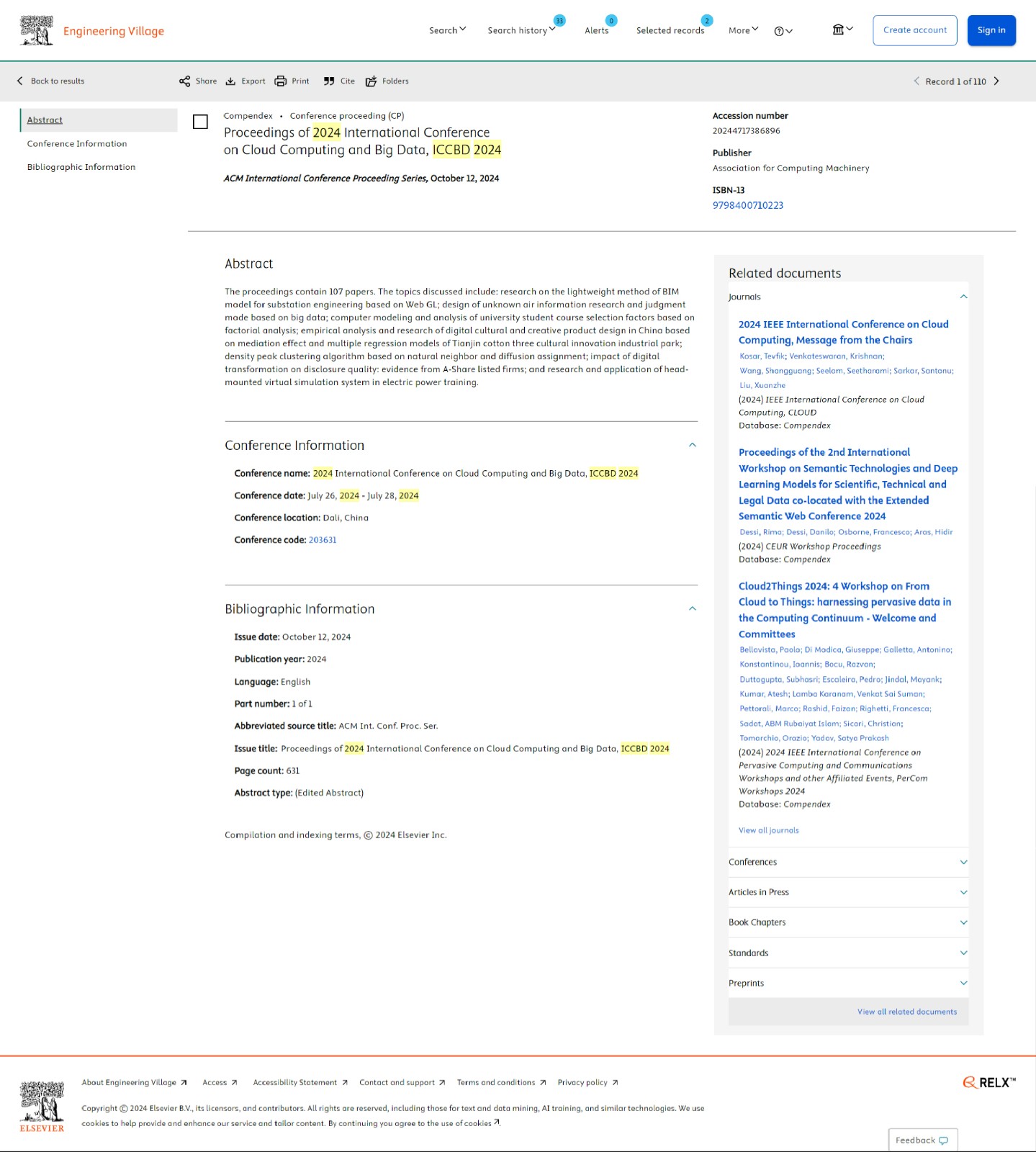This screenshot has width=1036, height=1152.
Task: Open ISBN-13 link 9798400710223
Action: pos(747,205)
